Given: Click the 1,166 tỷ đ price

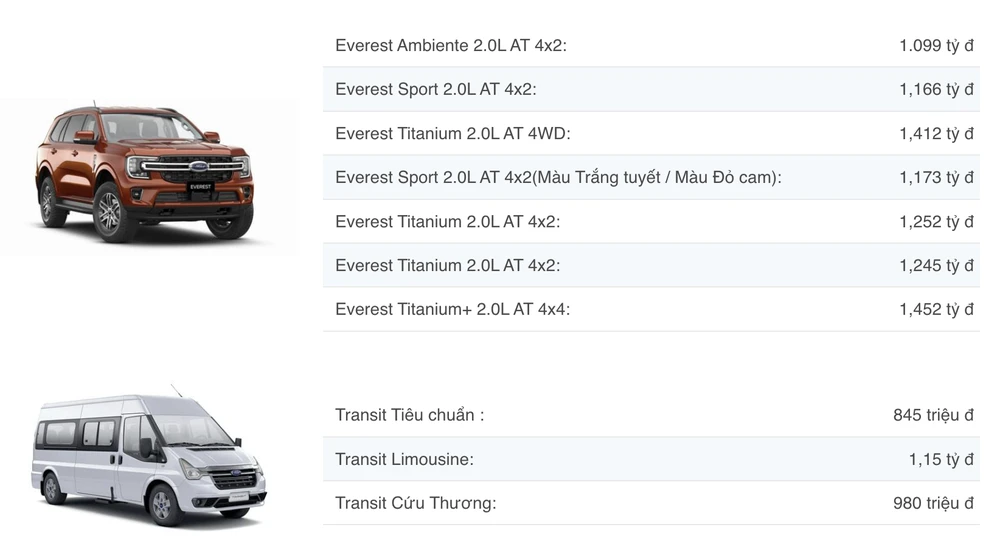Looking at the screenshot, I should point(936,89).
